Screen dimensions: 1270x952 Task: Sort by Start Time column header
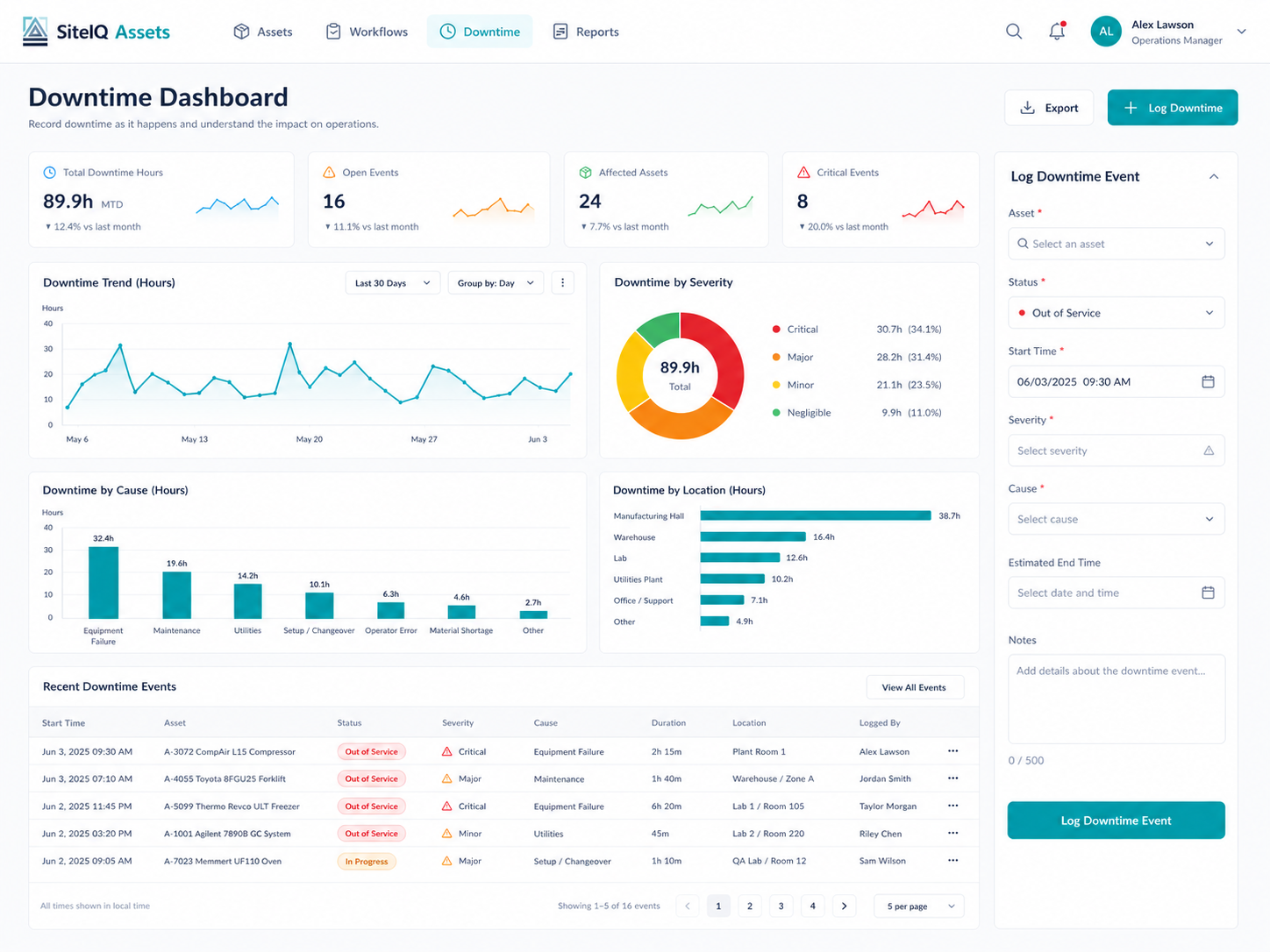click(63, 723)
